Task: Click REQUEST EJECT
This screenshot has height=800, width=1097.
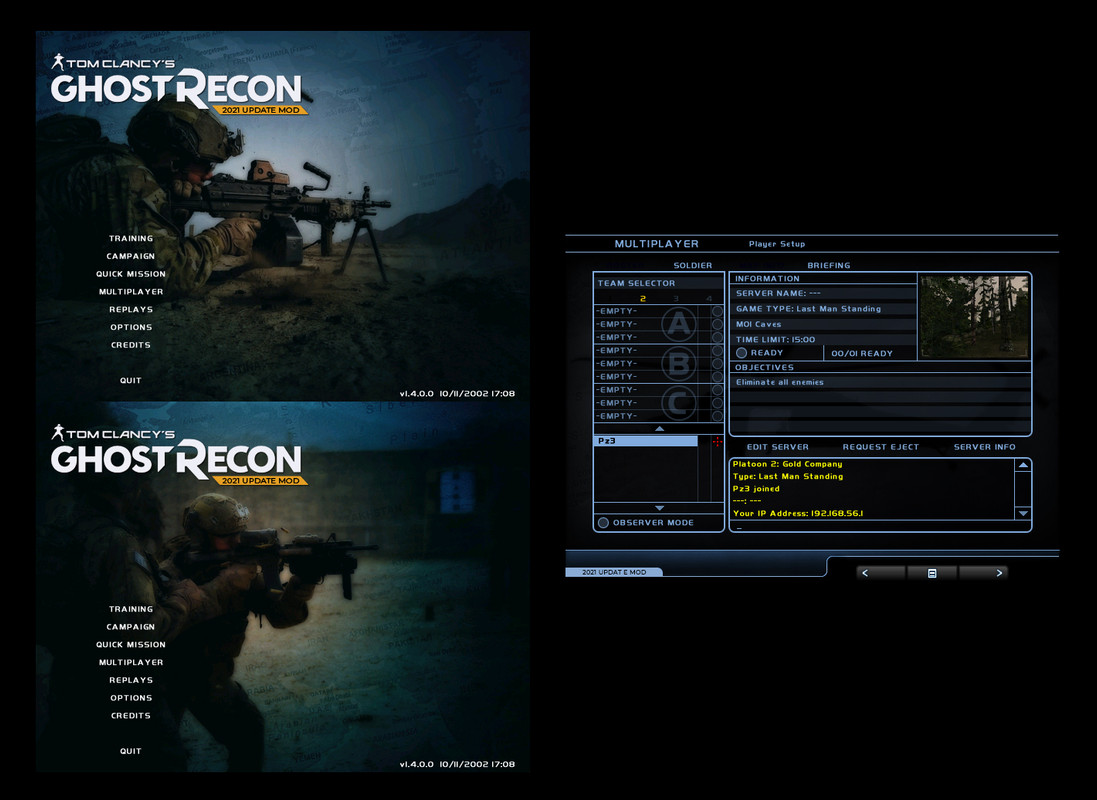Action: click(880, 447)
